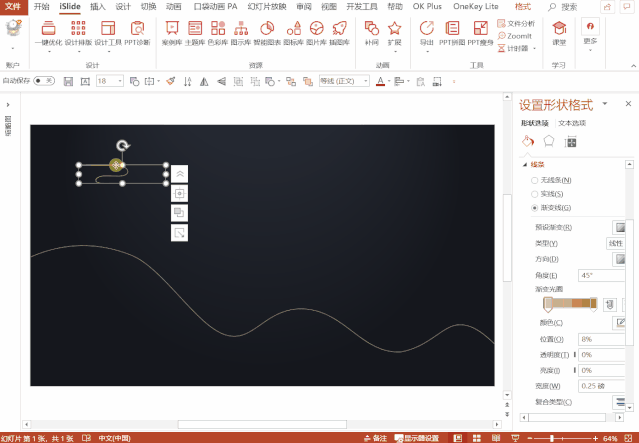This screenshot has width=639, height=443.
Task: Switch to OK Plus tab
Action: coord(427,7)
